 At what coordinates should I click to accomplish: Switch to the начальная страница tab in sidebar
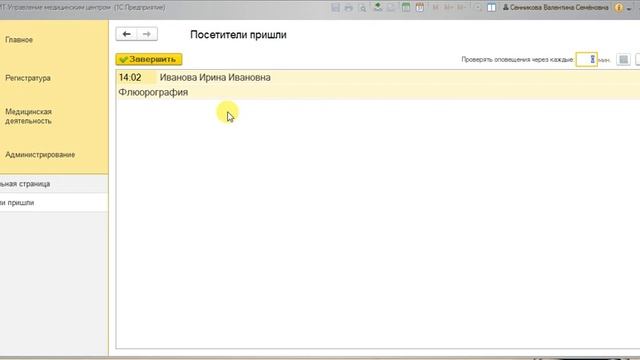[54, 184]
